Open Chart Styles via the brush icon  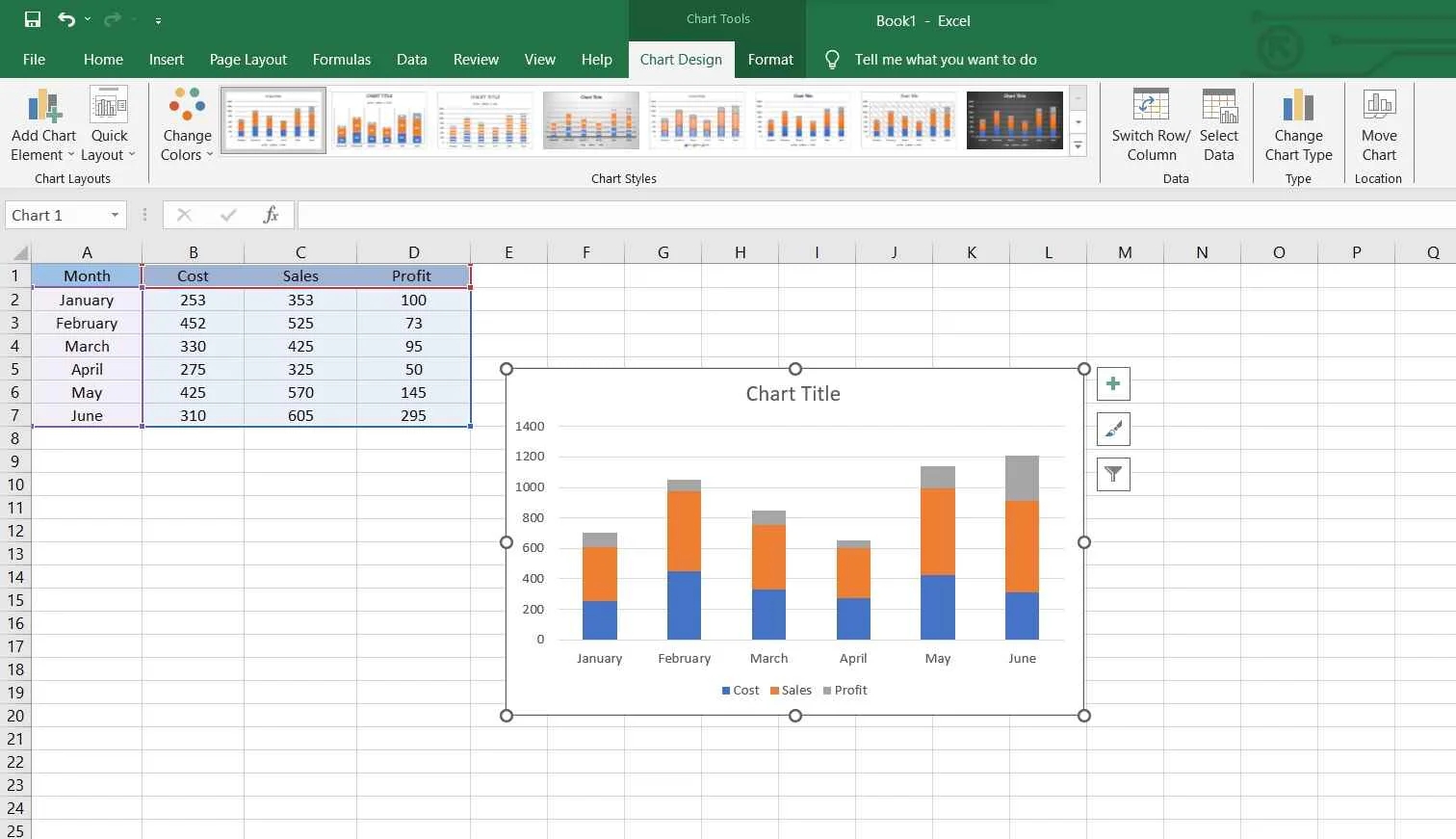pyautogui.click(x=1112, y=429)
